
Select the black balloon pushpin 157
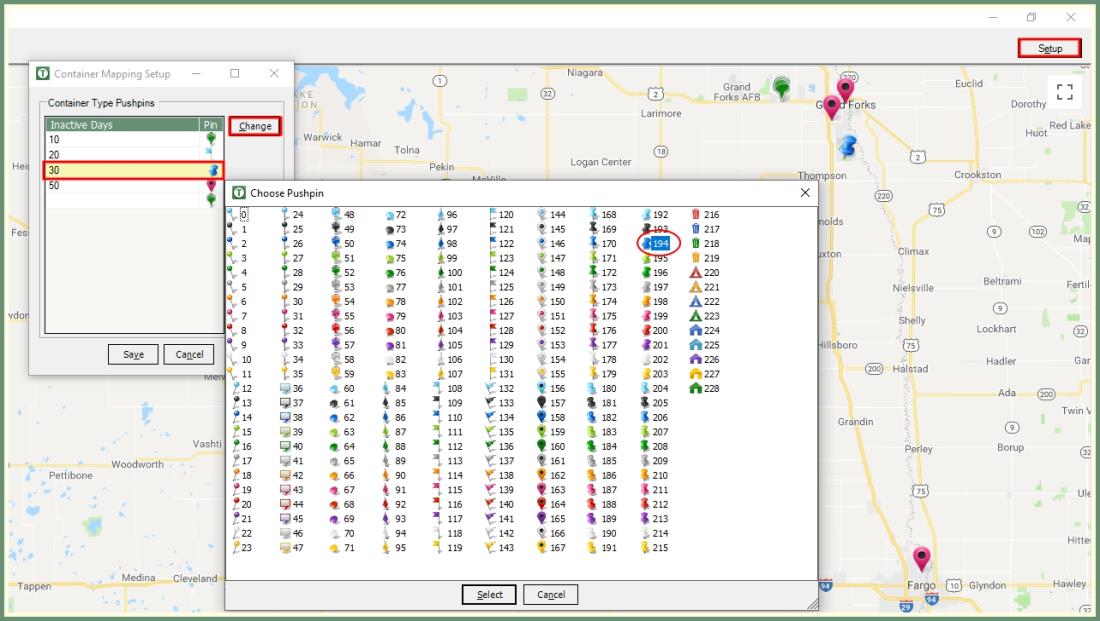click(551, 403)
